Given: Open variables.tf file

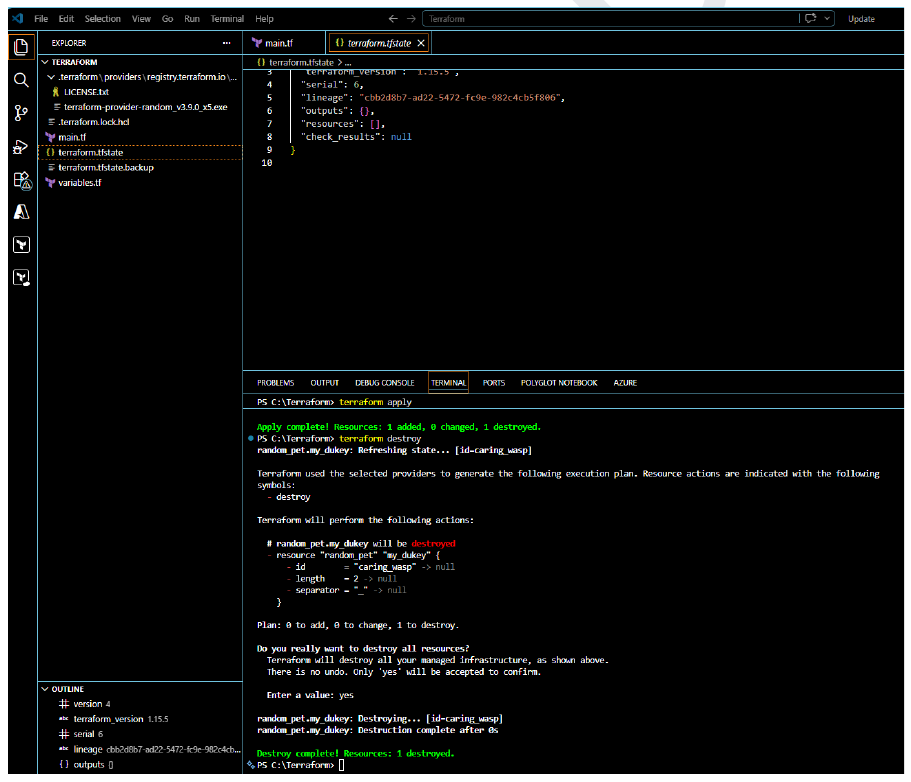Looking at the screenshot, I should coord(139,182).
